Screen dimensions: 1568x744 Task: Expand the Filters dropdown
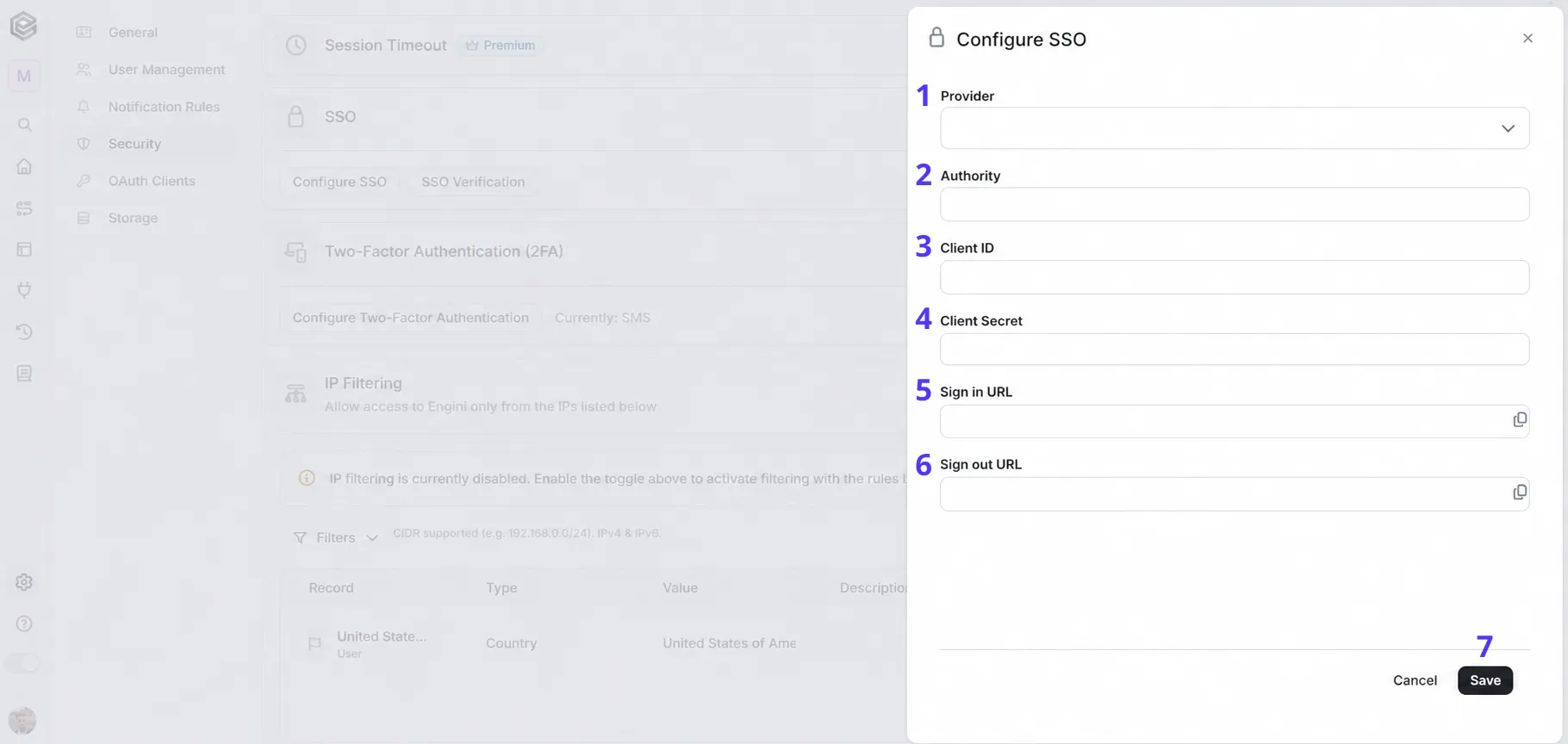click(336, 537)
